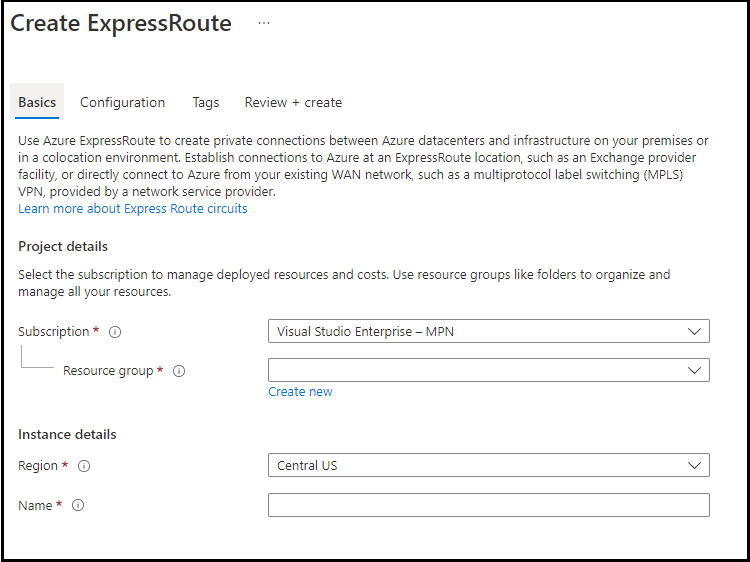Viewport: 750px width, 562px height.
Task: Show the Region field info tooltip icon
Action: 84,466
